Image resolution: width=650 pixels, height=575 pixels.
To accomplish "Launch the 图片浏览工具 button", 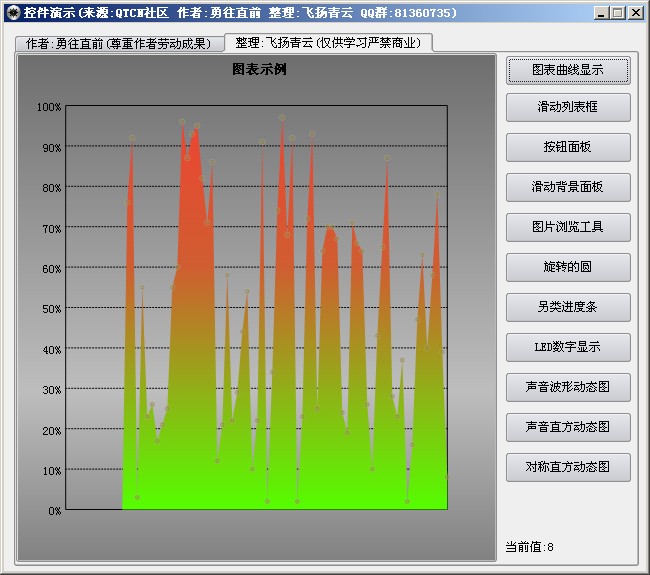I will [x=568, y=227].
